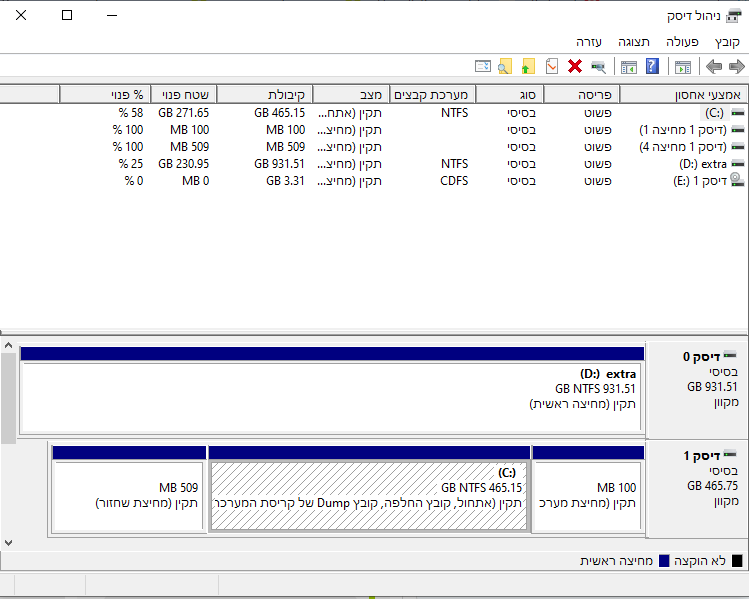Click the scrollbar down arrow in disk pane

[8, 543]
